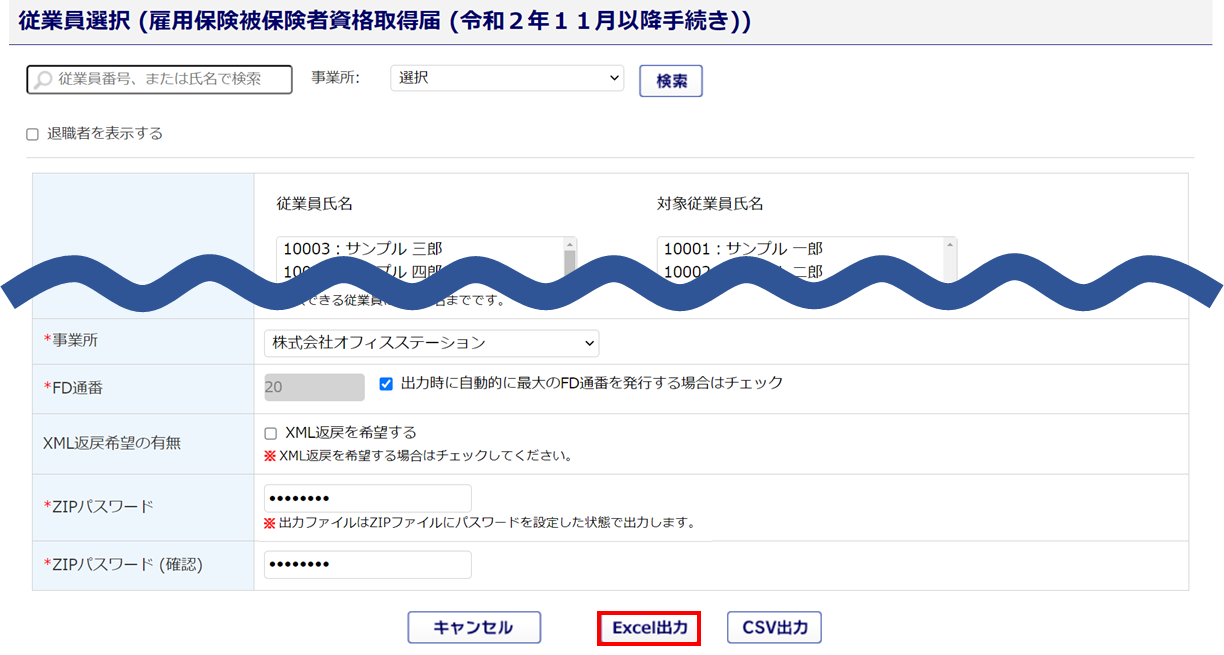
Task: Click chevron arrow on 事業所 選択 dropdown
Action: (x=614, y=78)
